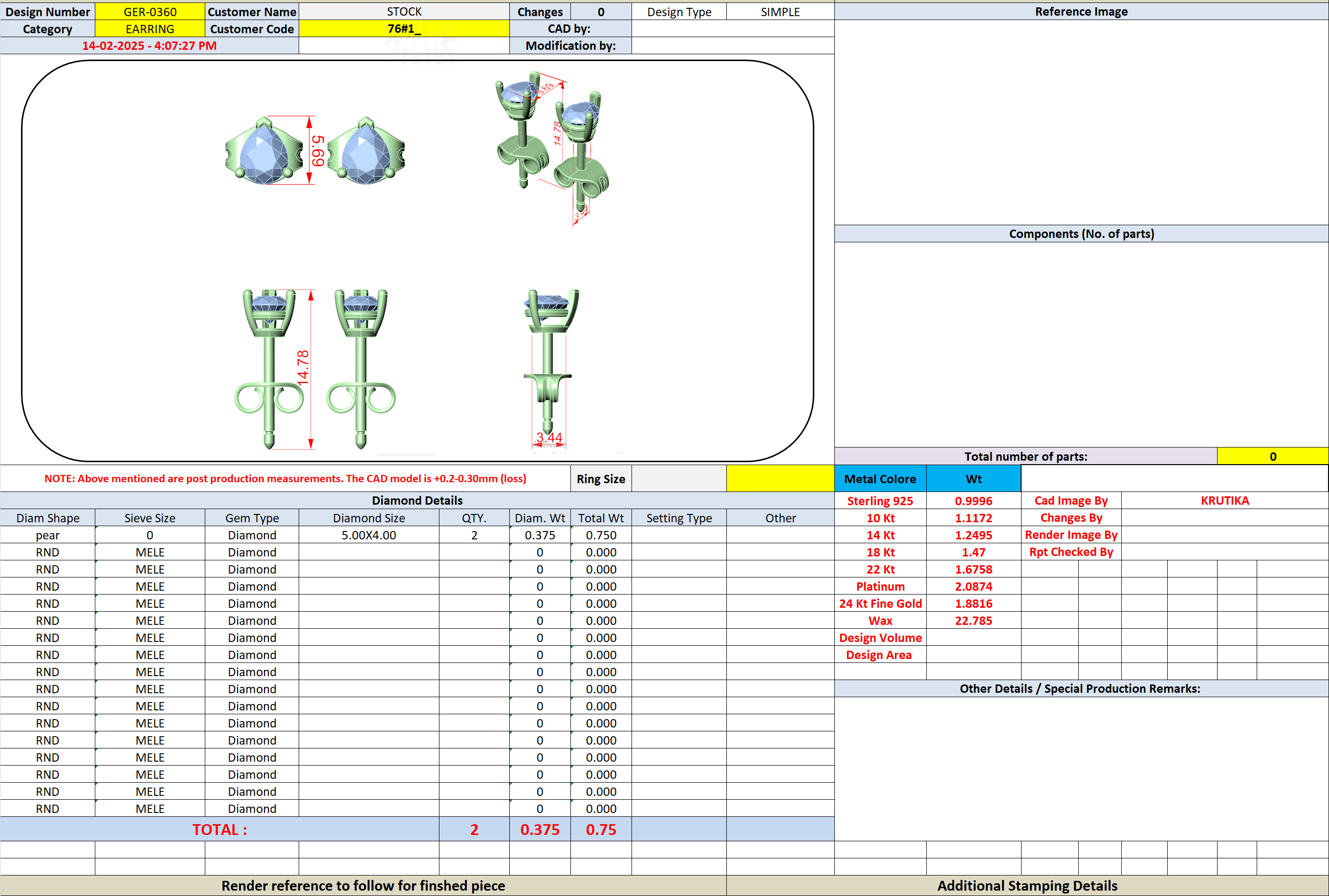Image resolution: width=1329 pixels, height=896 pixels.
Task: Click the Design Volume label
Action: 880,638
